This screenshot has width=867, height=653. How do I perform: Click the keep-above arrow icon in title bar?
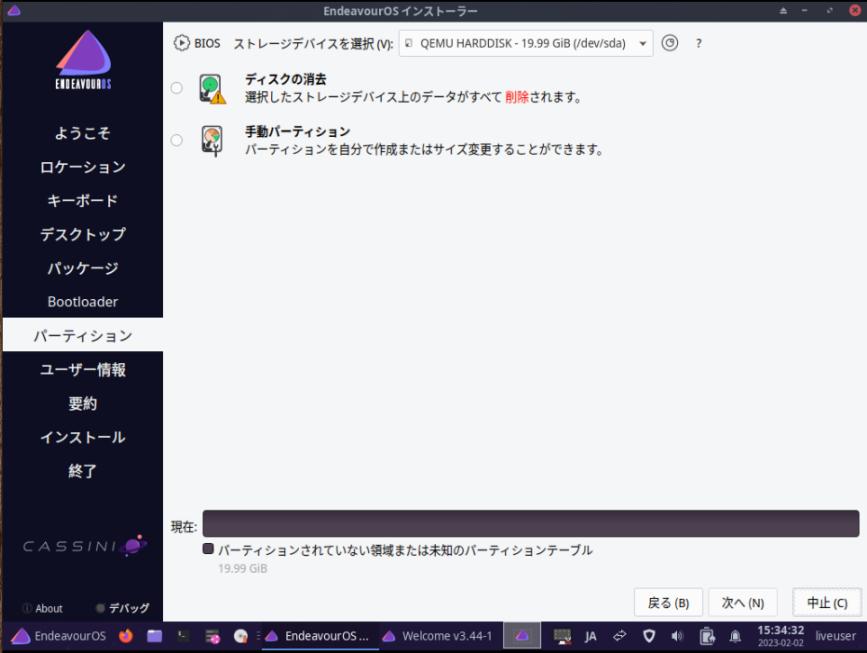[783, 11]
